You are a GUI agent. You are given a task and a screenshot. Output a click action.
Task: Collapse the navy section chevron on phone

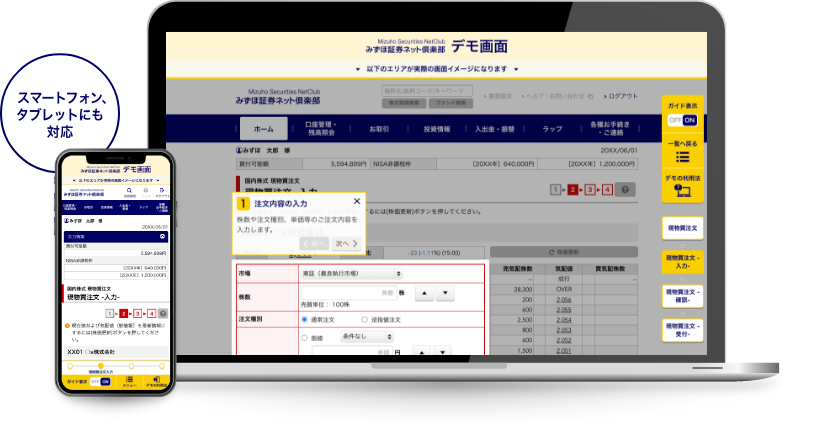162,236
